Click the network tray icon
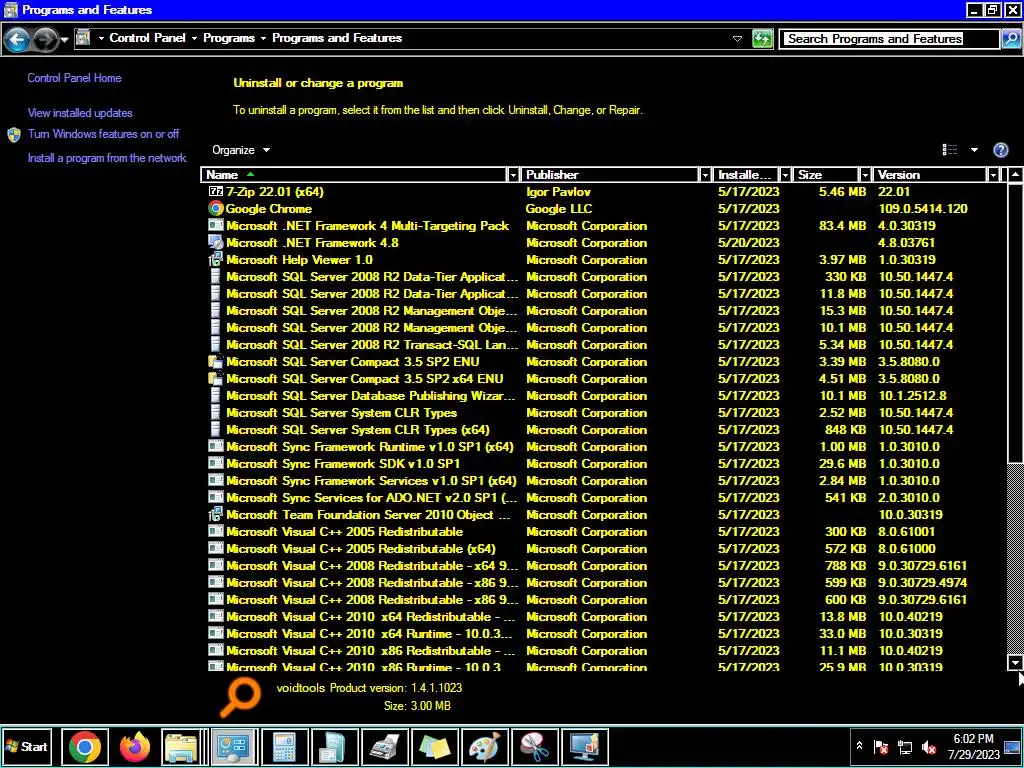The width and height of the screenshot is (1024, 768). (905, 747)
